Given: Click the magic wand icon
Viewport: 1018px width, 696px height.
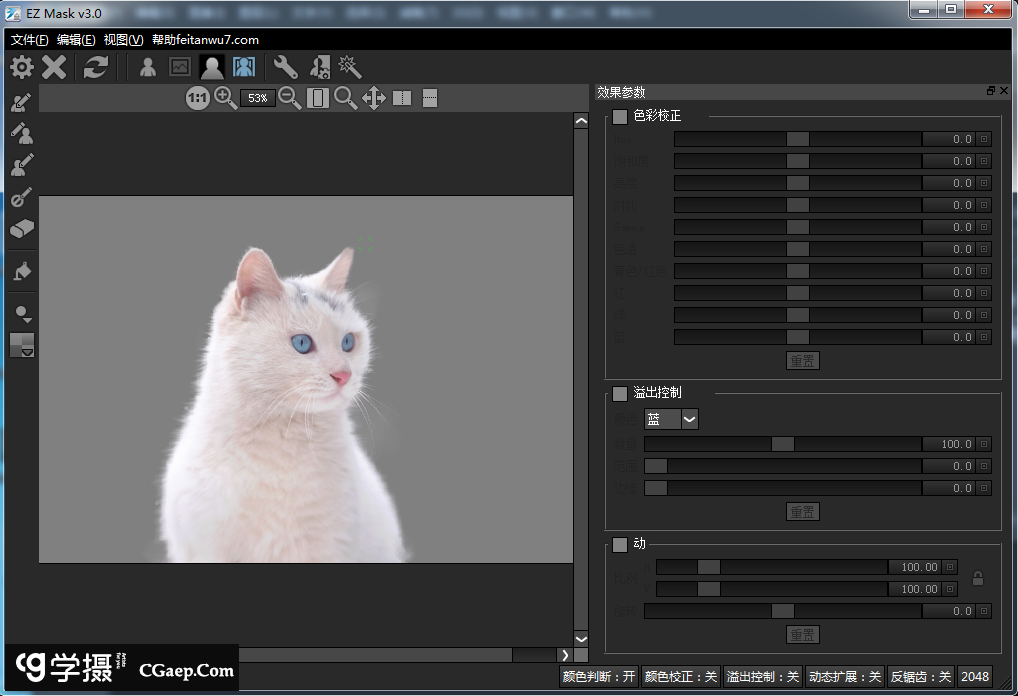Looking at the screenshot, I should 350,67.
